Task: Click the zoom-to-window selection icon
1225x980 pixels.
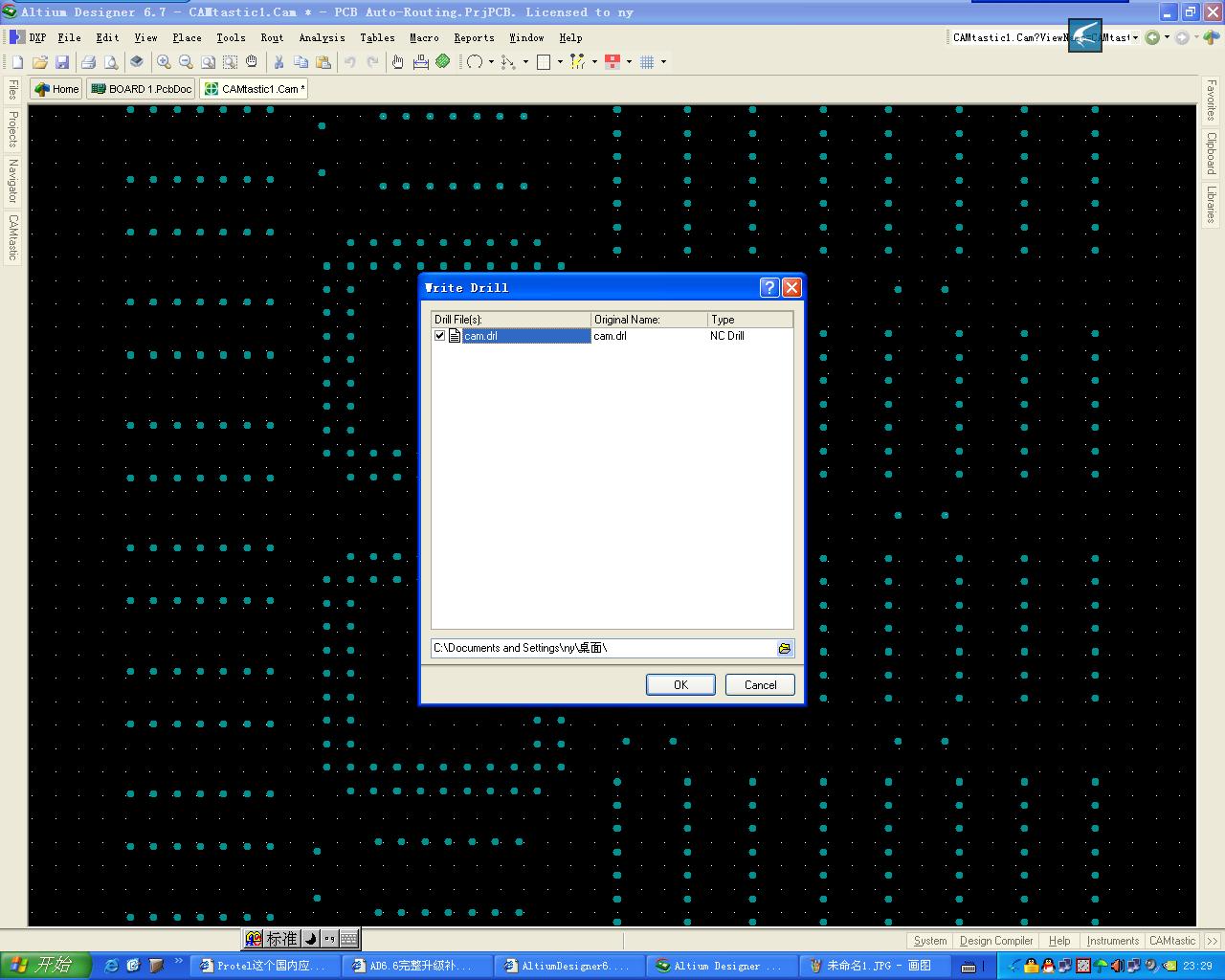Action: pyautogui.click(x=230, y=62)
